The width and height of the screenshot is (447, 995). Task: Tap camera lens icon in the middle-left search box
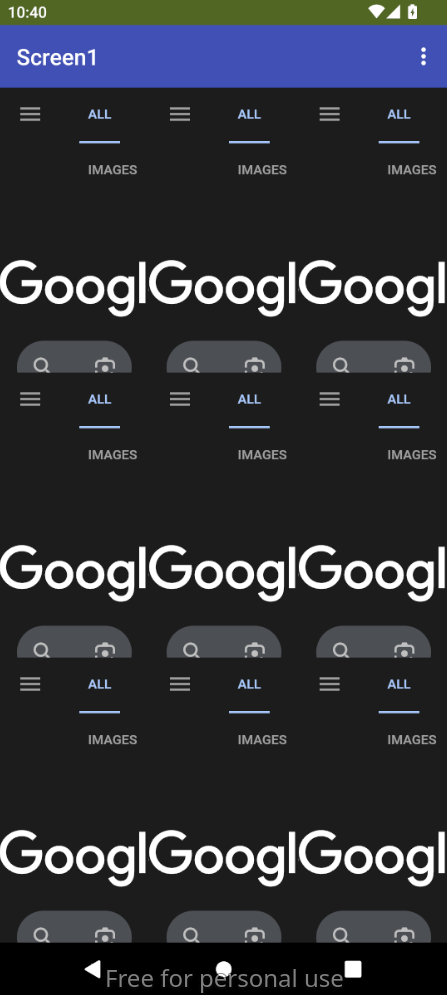pos(105,650)
